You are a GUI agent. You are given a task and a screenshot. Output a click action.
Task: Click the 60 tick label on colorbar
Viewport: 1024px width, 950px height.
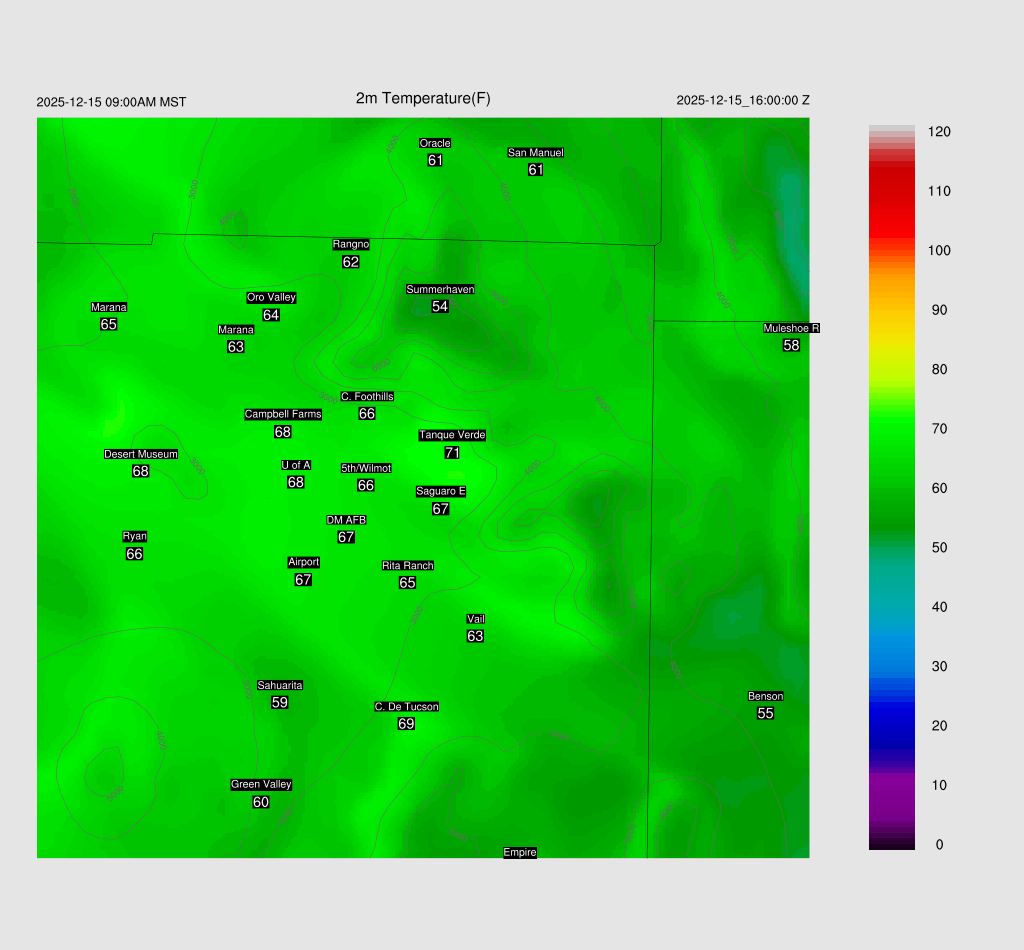pos(939,488)
